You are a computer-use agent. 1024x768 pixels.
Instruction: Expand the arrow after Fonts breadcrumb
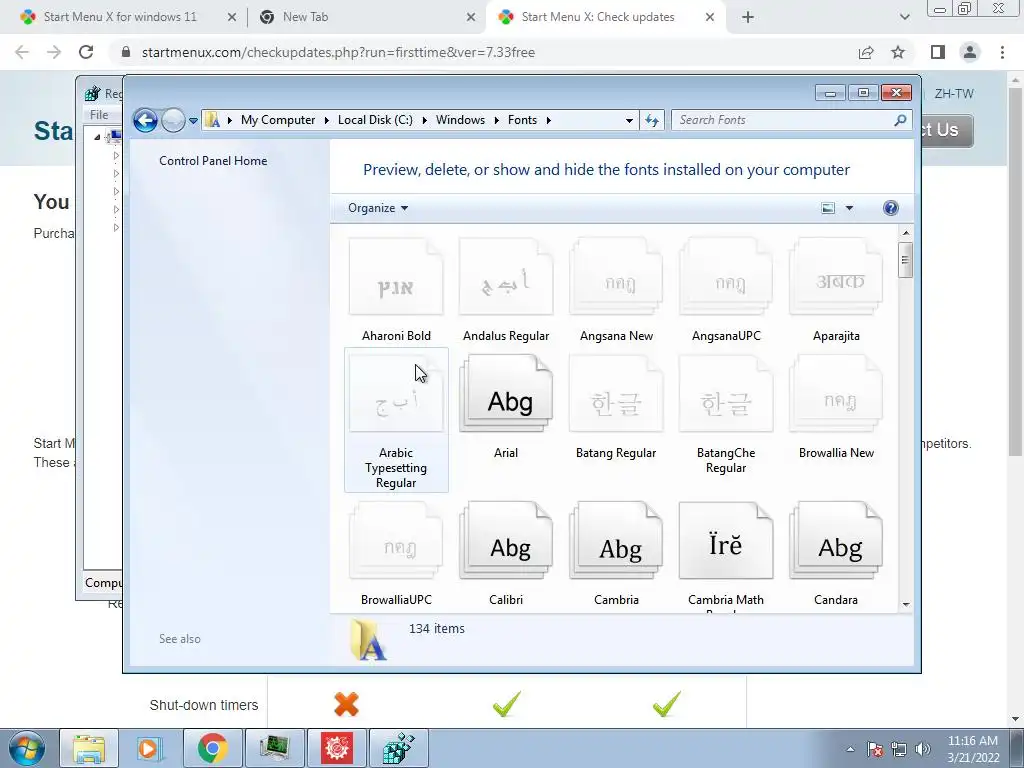[x=549, y=120]
